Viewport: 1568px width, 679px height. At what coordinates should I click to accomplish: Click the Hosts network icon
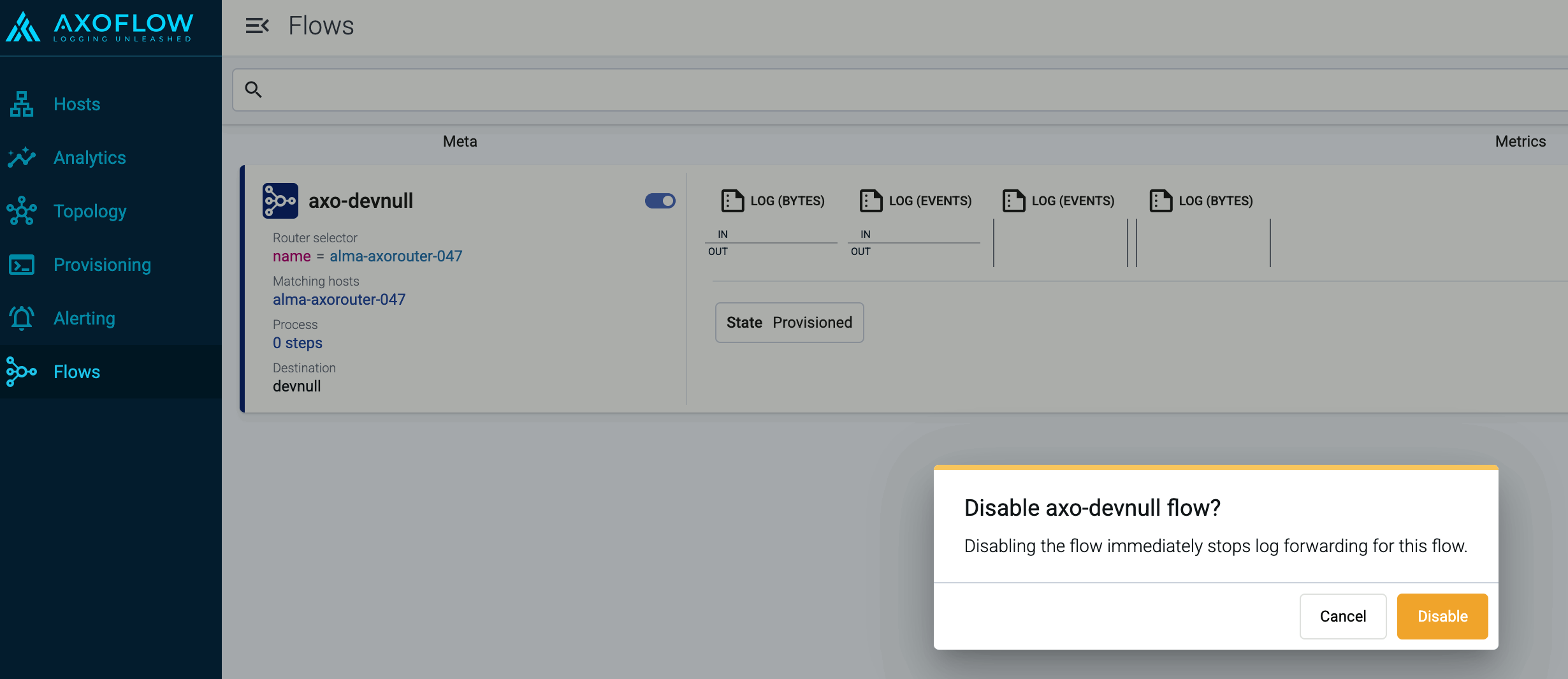tap(22, 104)
